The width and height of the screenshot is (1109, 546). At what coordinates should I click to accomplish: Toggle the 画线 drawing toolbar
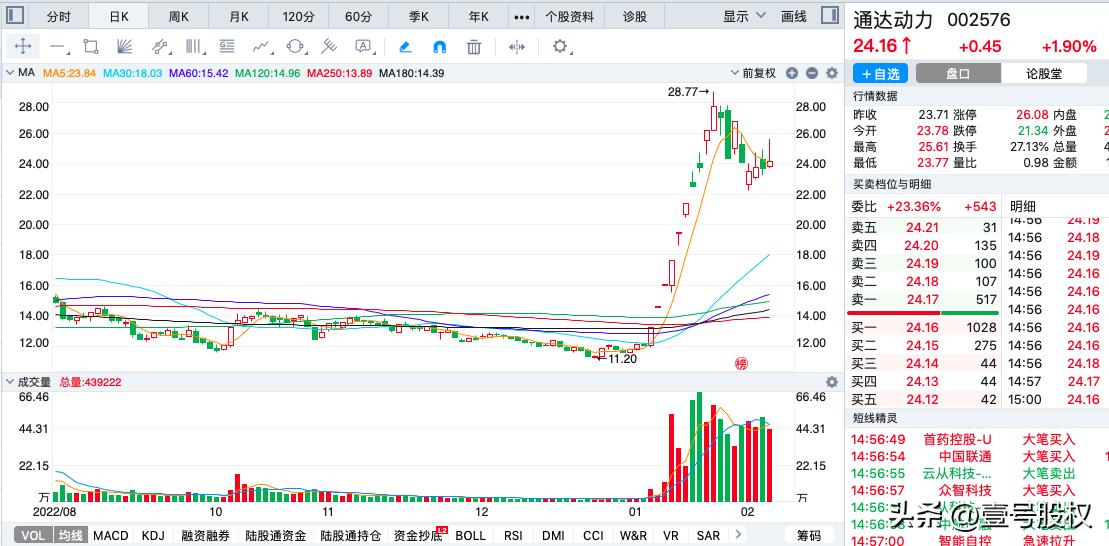pyautogui.click(x=794, y=17)
